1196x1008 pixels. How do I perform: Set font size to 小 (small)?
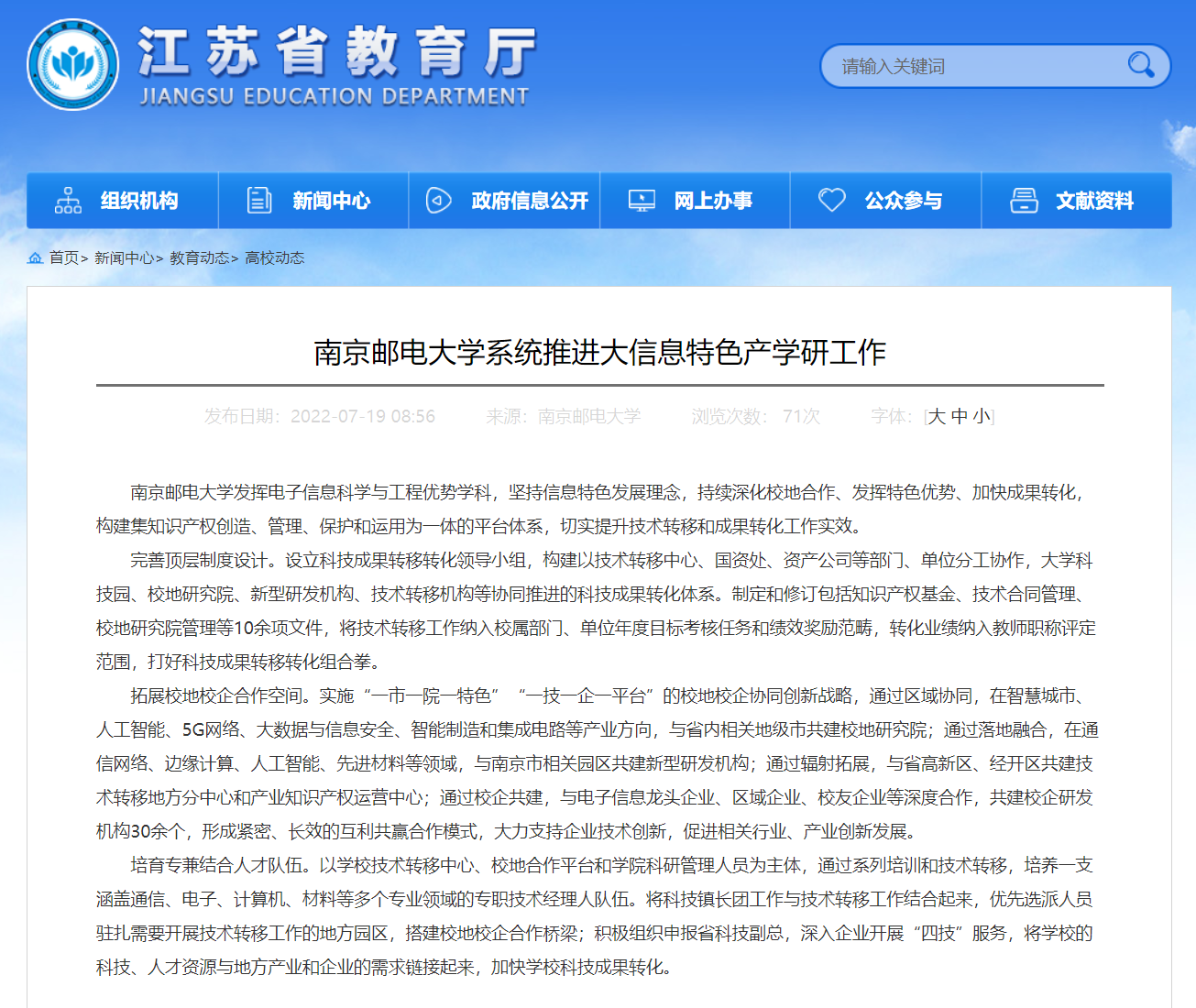click(x=981, y=417)
